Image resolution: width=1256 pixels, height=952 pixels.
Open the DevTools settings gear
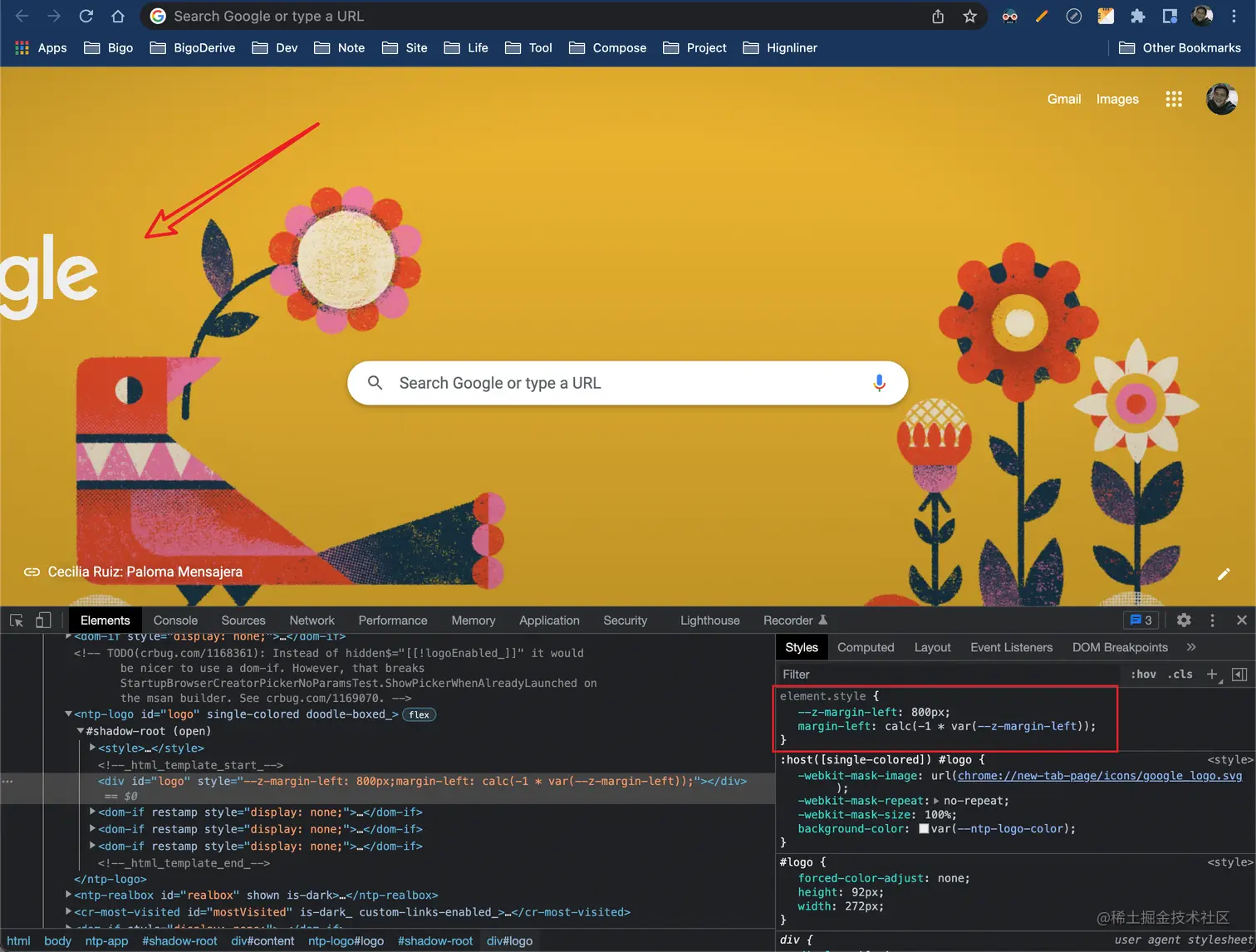[x=1184, y=621]
